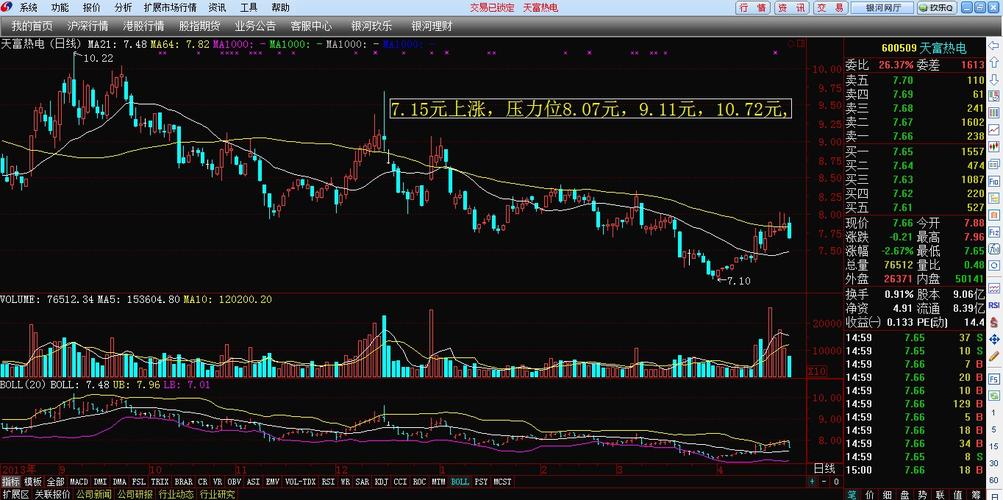1003x500 pixels.
Task: Click the 筹 tab under trade list
Action: pyautogui.click(x=974, y=494)
